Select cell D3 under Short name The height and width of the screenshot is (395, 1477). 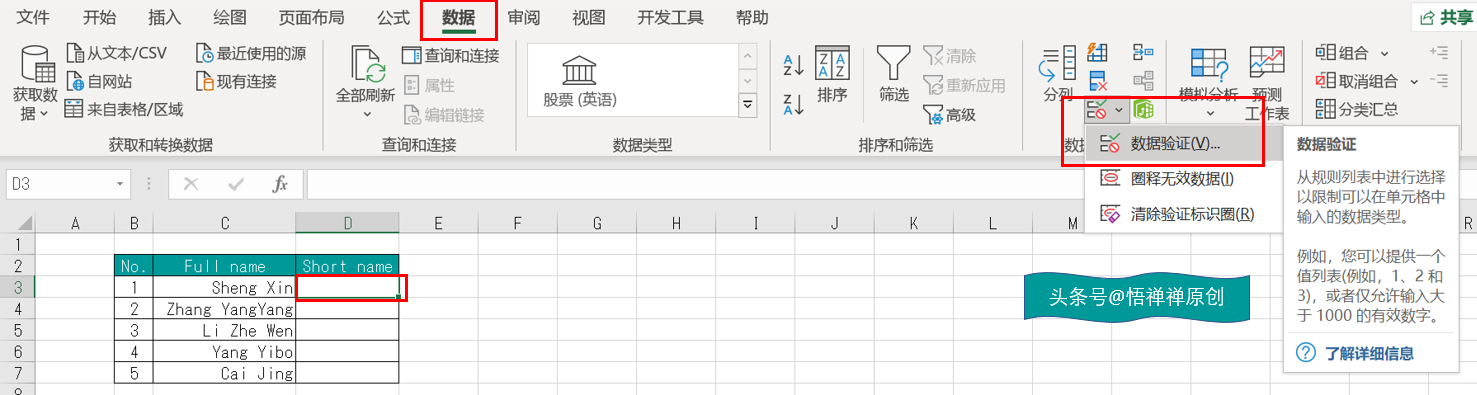coord(347,287)
